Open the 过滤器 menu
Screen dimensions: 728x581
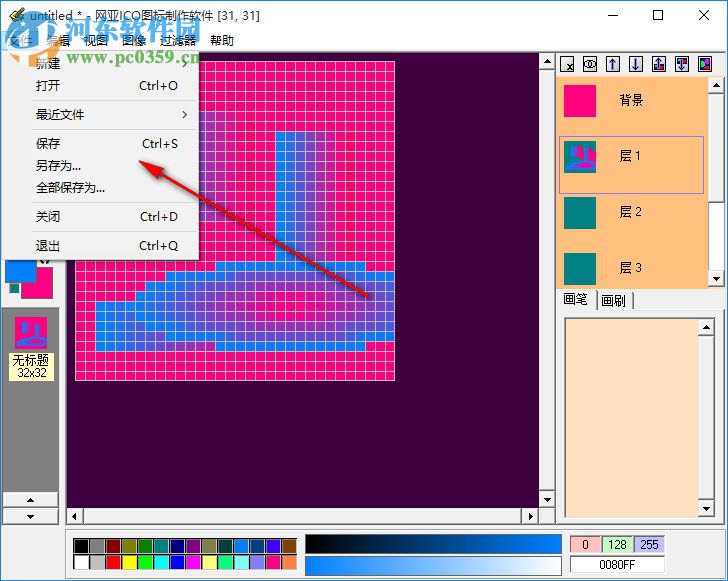click(178, 41)
